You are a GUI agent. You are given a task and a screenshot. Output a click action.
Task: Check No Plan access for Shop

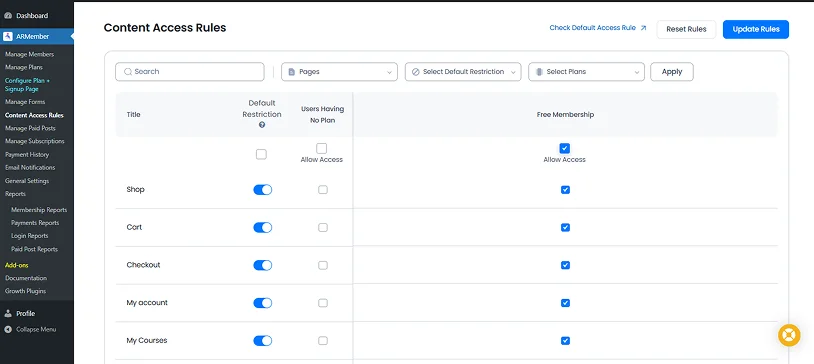click(323, 190)
